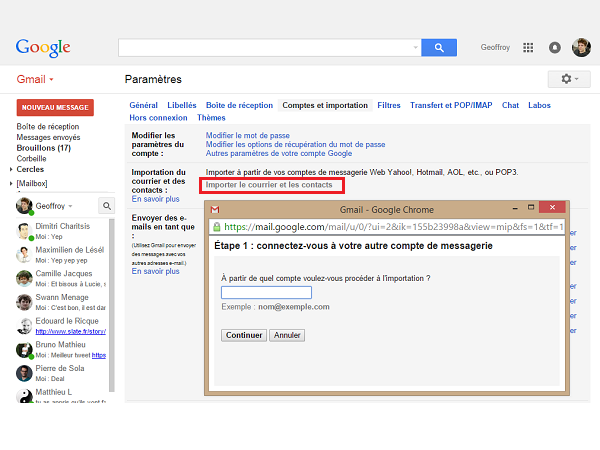Image resolution: width=600 pixels, height=450 pixels.
Task: Click the import account email field
Action: tap(266, 293)
